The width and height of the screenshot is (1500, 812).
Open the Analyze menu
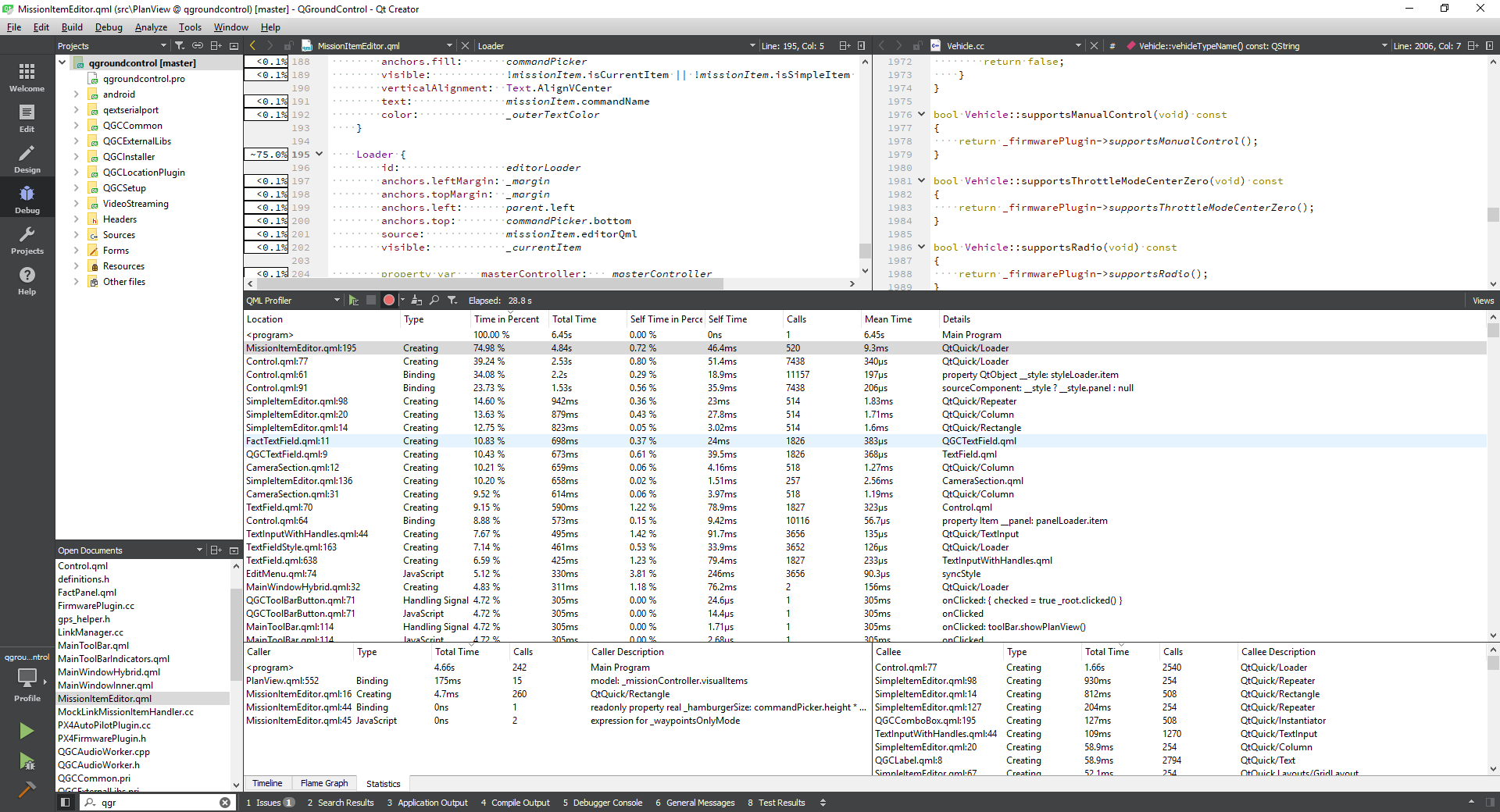coord(151,27)
